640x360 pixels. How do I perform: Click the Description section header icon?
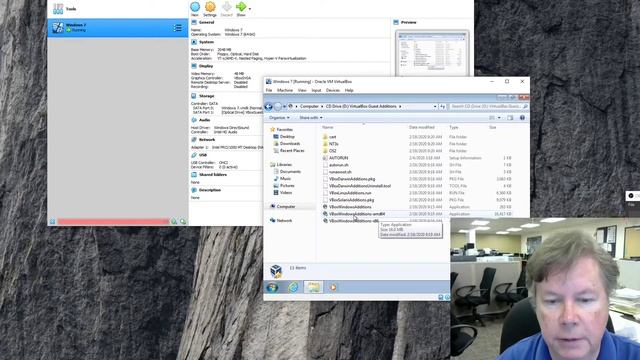coord(194,190)
